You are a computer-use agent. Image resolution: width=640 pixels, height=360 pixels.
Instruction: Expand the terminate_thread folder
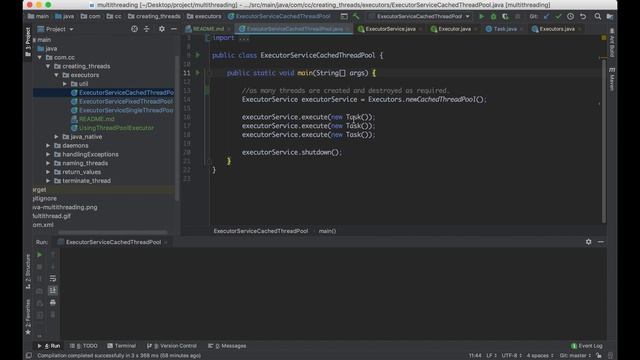click(x=48, y=181)
